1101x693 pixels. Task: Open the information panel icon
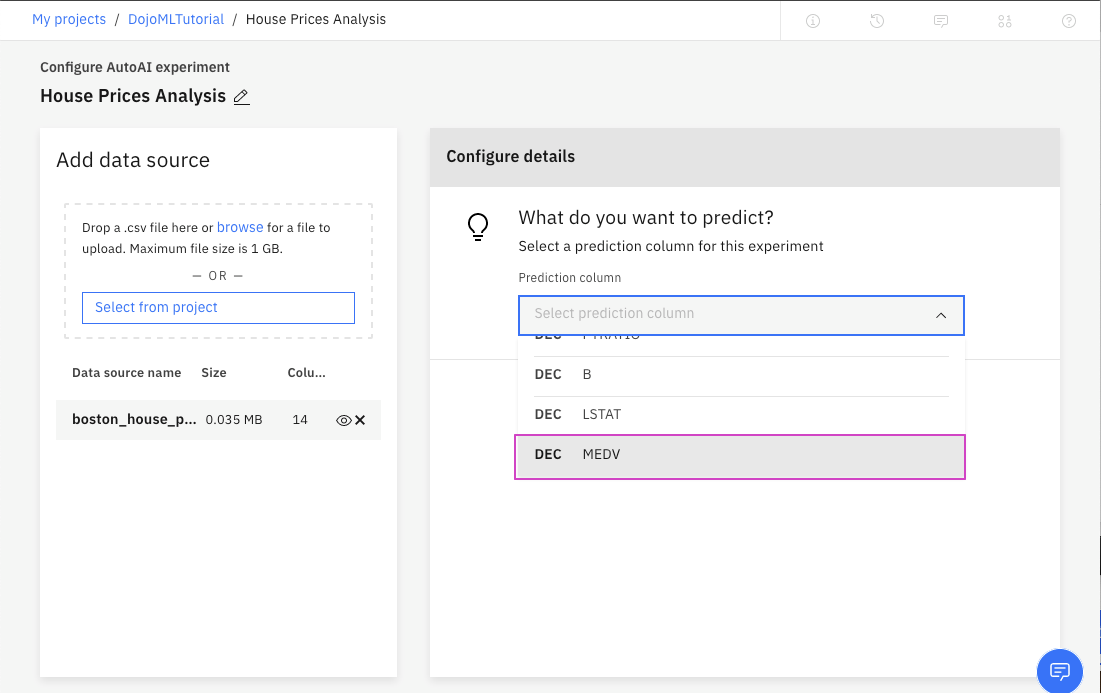coord(813,21)
